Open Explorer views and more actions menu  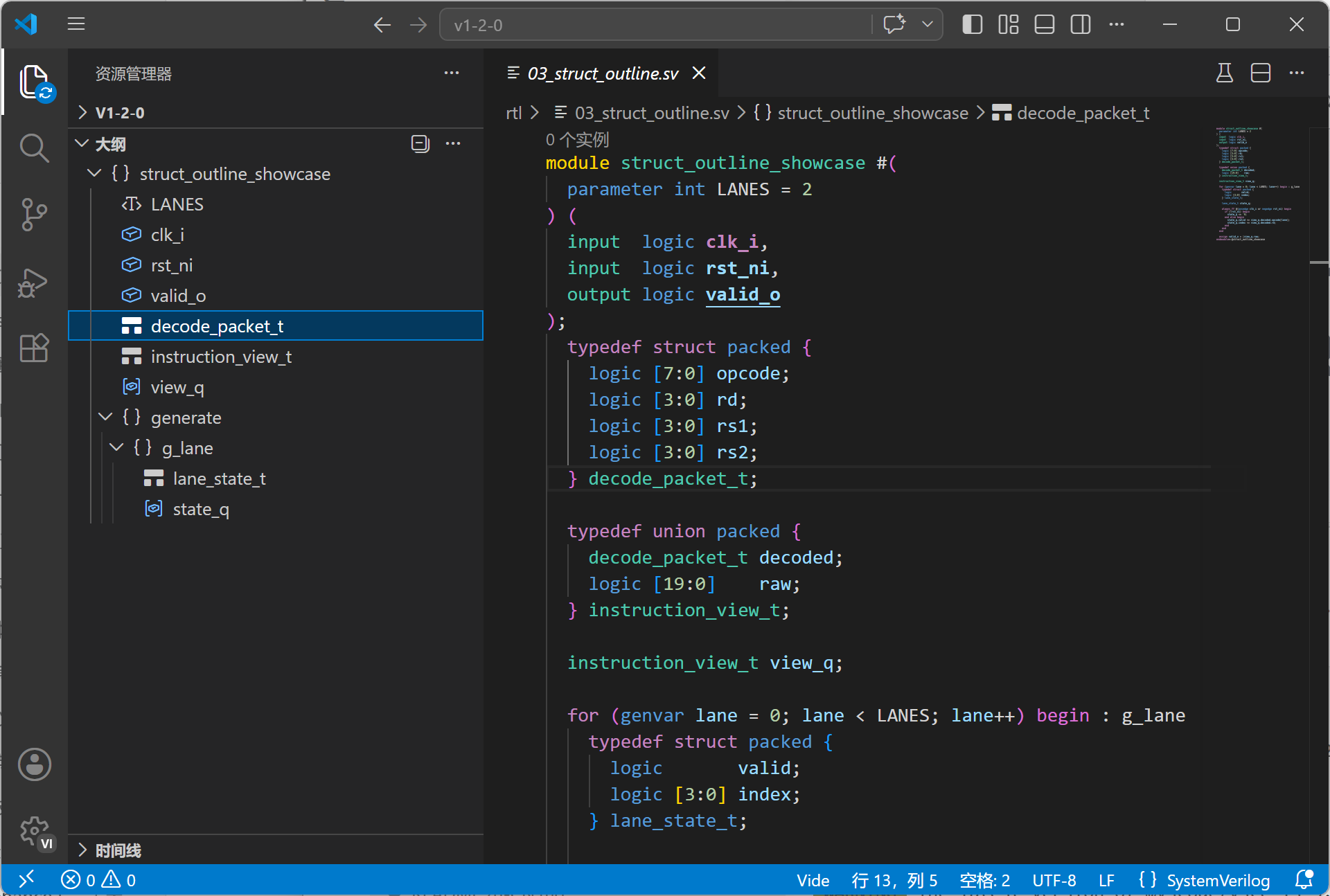coord(452,73)
